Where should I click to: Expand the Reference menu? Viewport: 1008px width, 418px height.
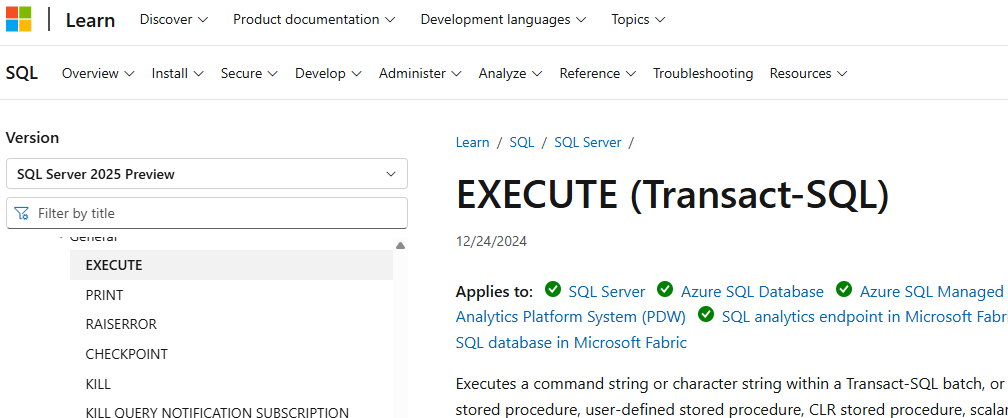598,73
